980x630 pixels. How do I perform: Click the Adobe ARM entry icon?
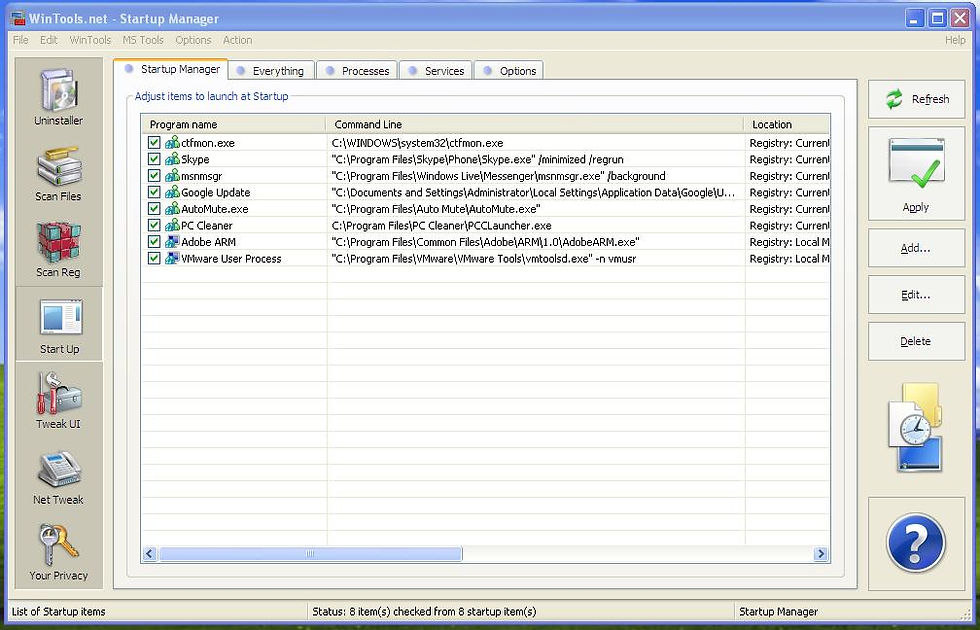pos(172,242)
